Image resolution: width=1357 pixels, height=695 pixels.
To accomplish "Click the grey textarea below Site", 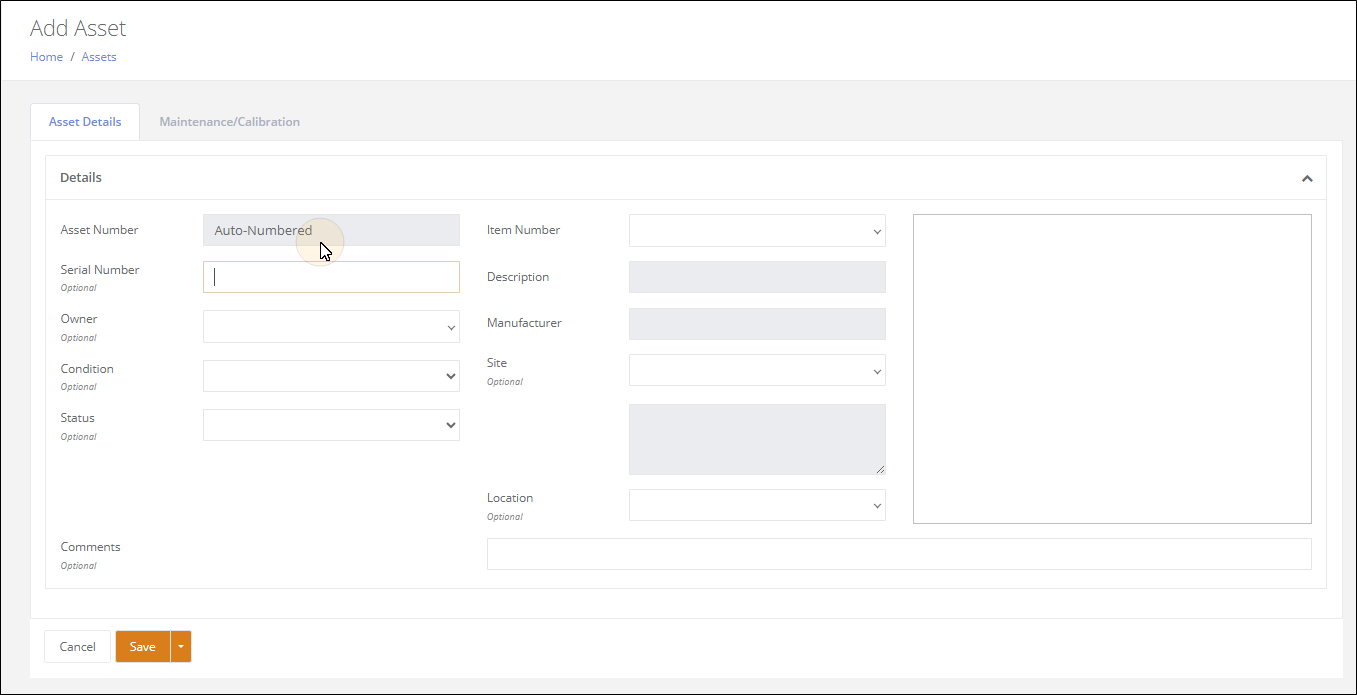I will pos(757,439).
